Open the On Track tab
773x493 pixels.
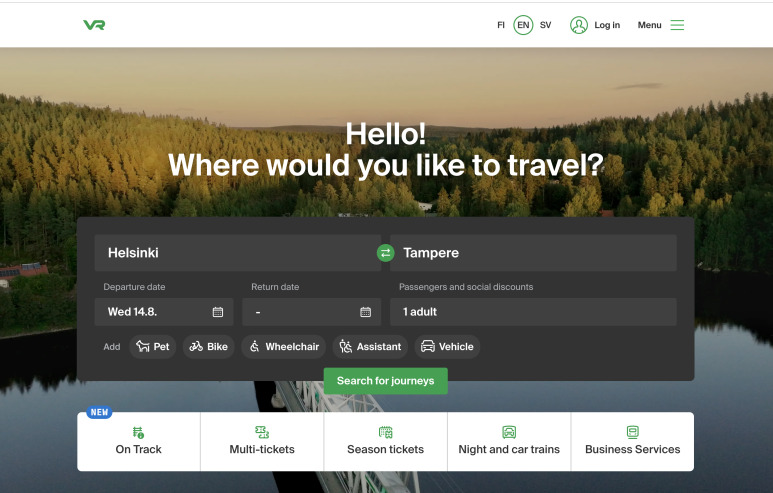click(x=139, y=441)
